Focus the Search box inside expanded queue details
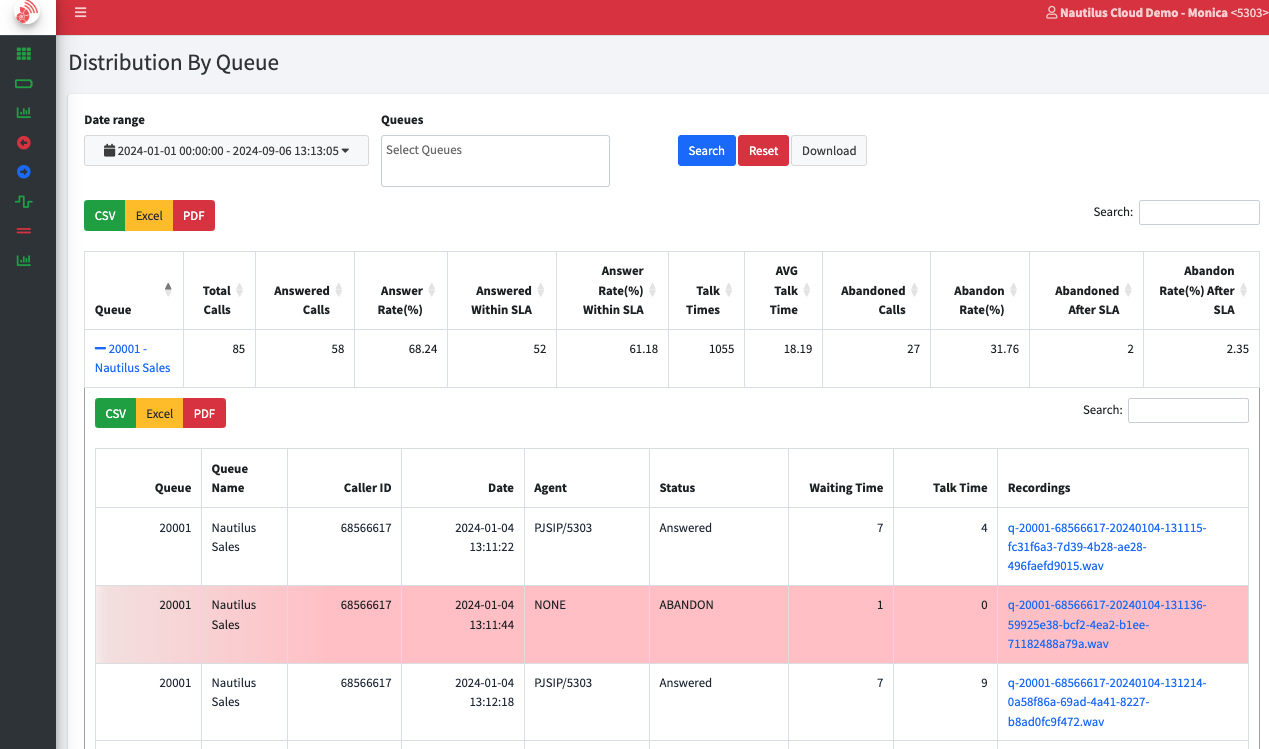 click(x=1188, y=410)
